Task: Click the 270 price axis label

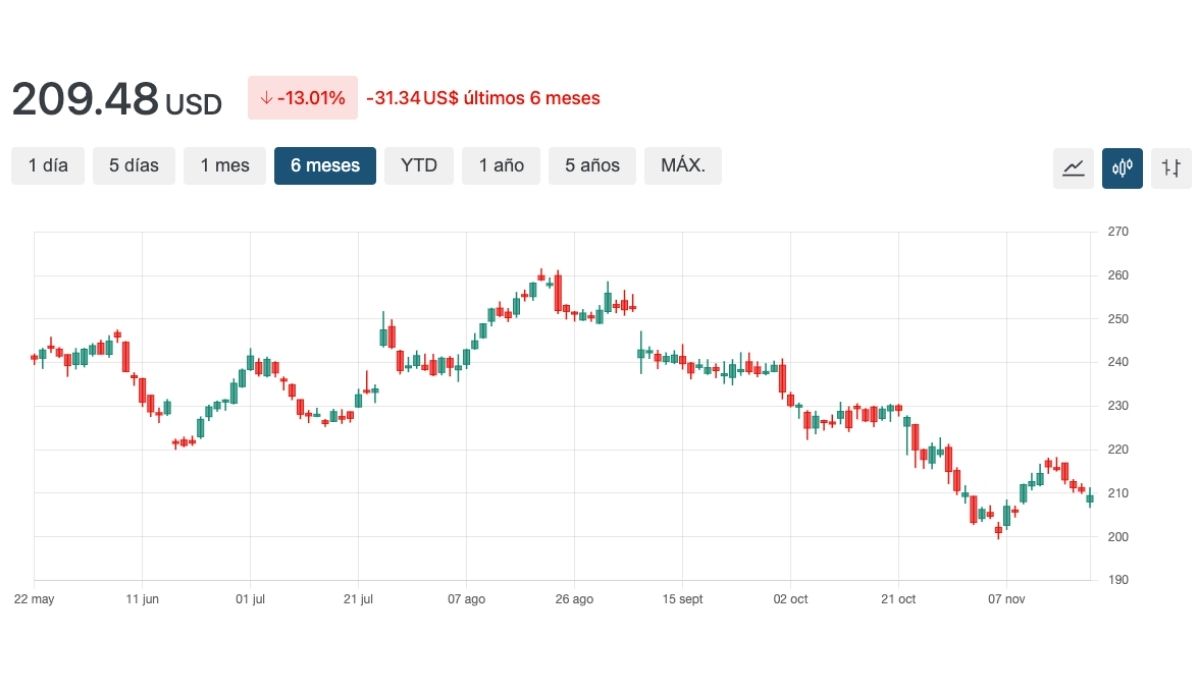Action: (x=1117, y=232)
